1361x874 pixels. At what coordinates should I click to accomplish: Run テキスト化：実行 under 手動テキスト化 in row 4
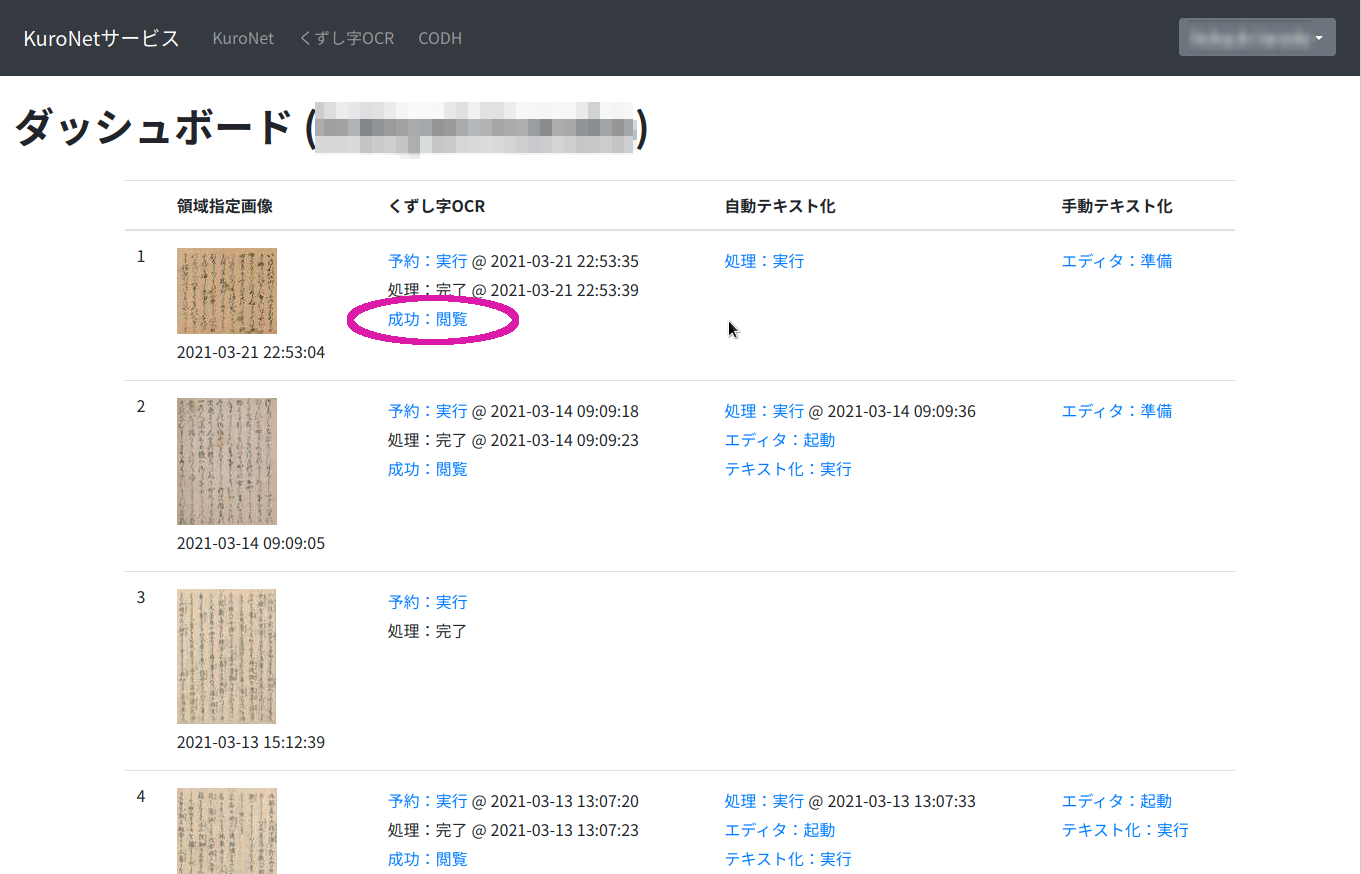(x=1125, y=829)
